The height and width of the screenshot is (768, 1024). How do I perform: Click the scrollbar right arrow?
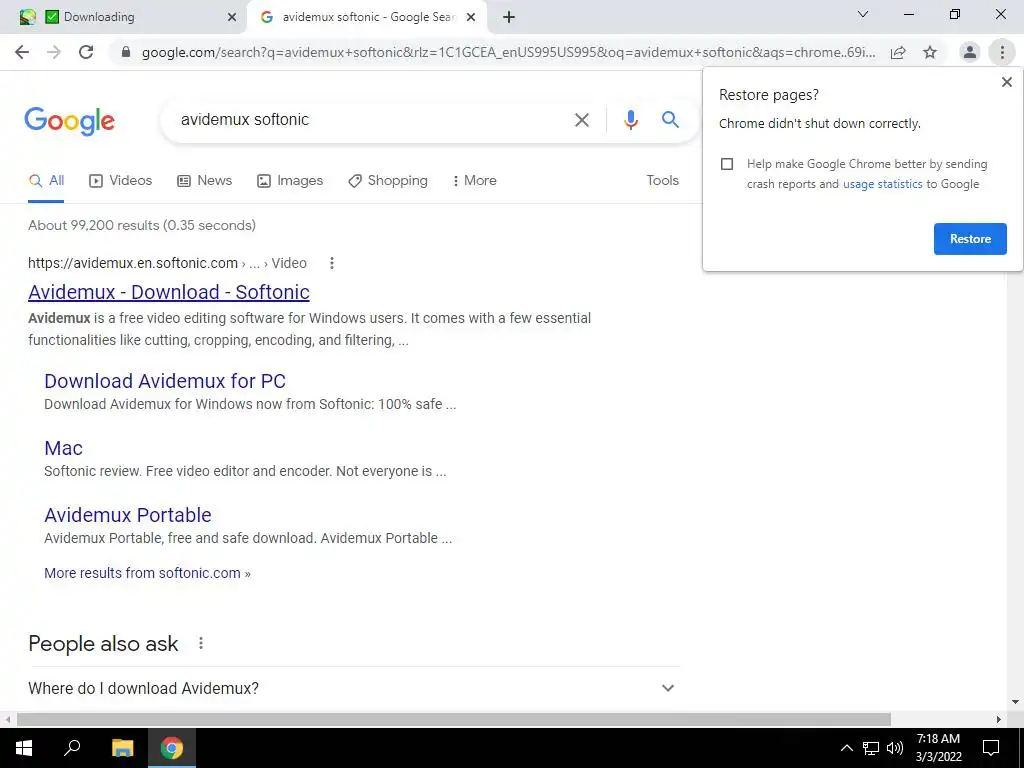point(999,719)
